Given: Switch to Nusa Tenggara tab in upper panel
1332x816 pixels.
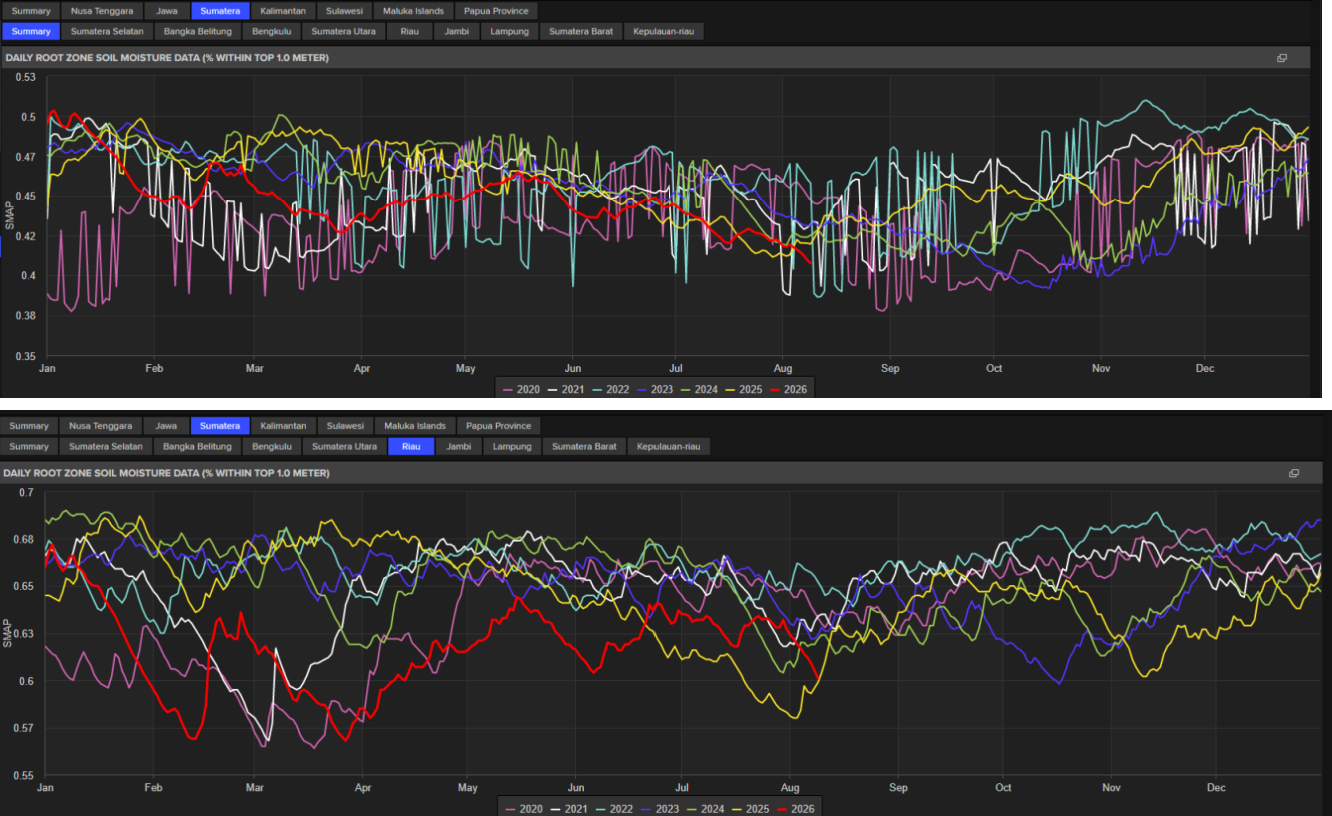Looking at the screenshot, I should pyautogui.click(x=102, y=11).
